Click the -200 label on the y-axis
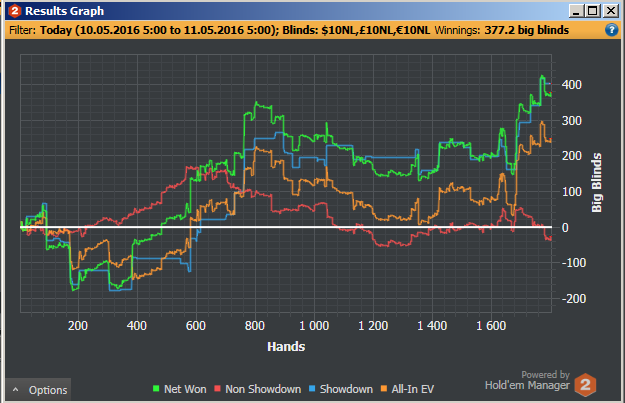 [x=574, y=299]
